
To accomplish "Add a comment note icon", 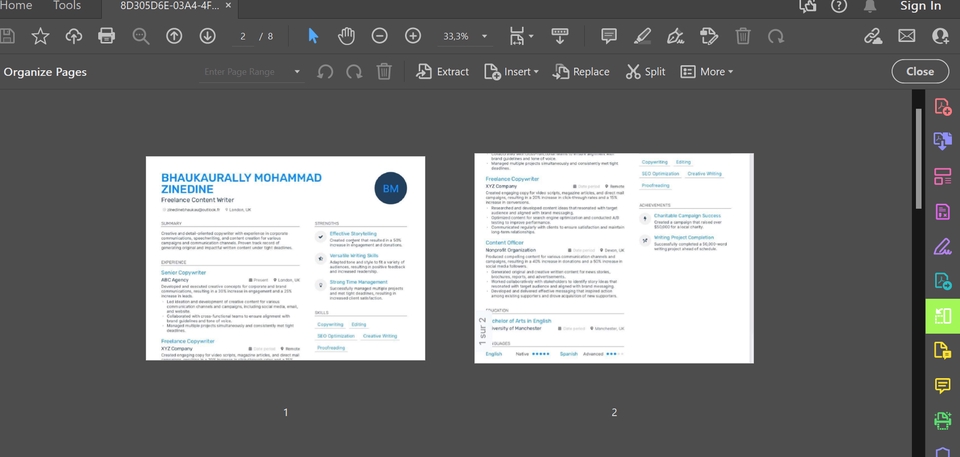I will point(609,36).
